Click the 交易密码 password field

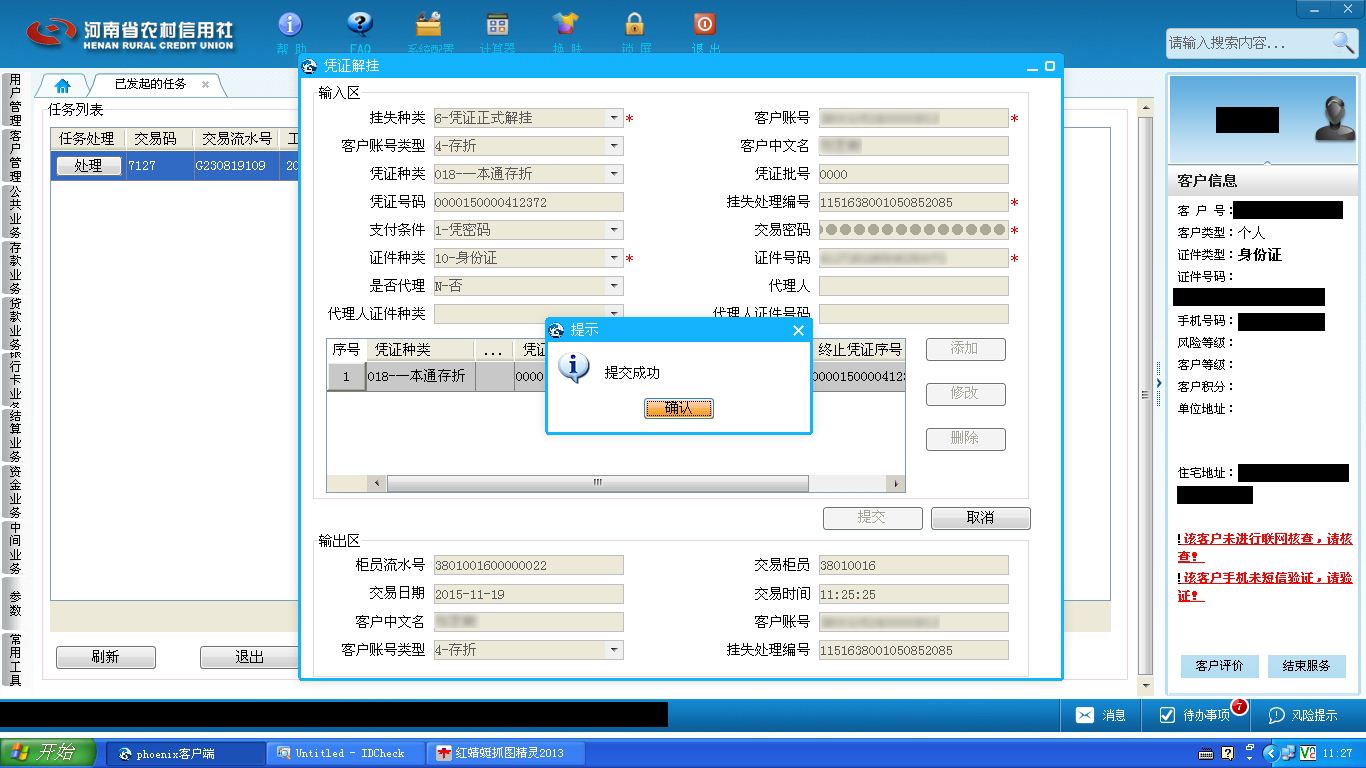click(913, 230)
